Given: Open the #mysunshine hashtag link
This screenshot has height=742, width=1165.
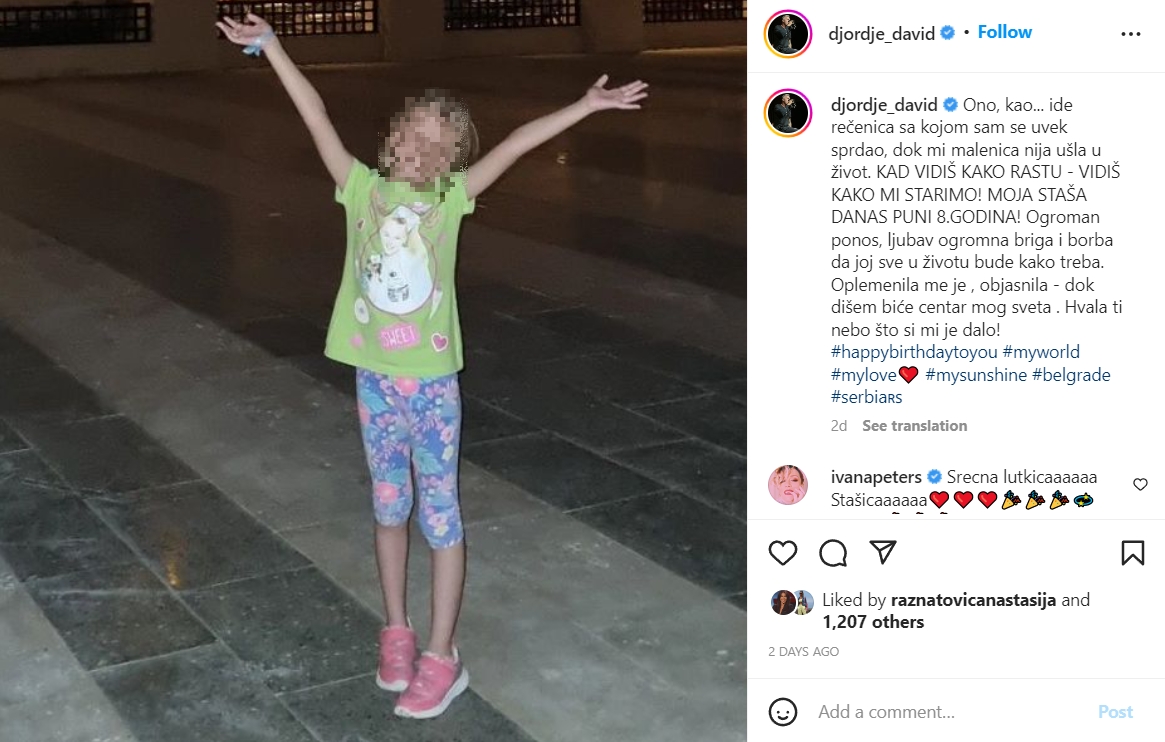Looking at the screenshot, I should coord(976,375).
